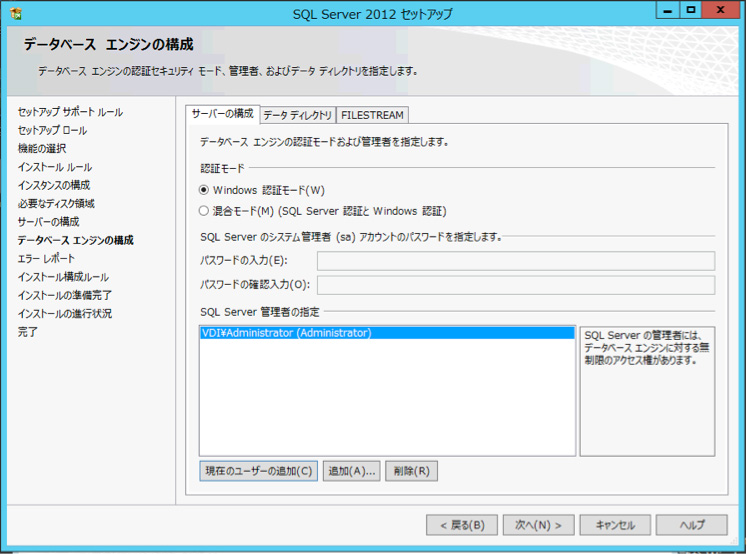This screenshot has width=747, height=554.
Task: Select VDI¥Administrator (Administrator) in the list
Action: pos(387,333)
